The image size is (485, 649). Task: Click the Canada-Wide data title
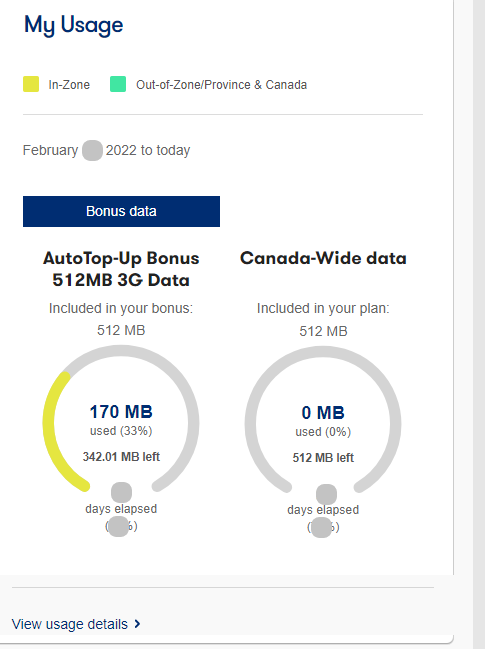coord(323,258)
